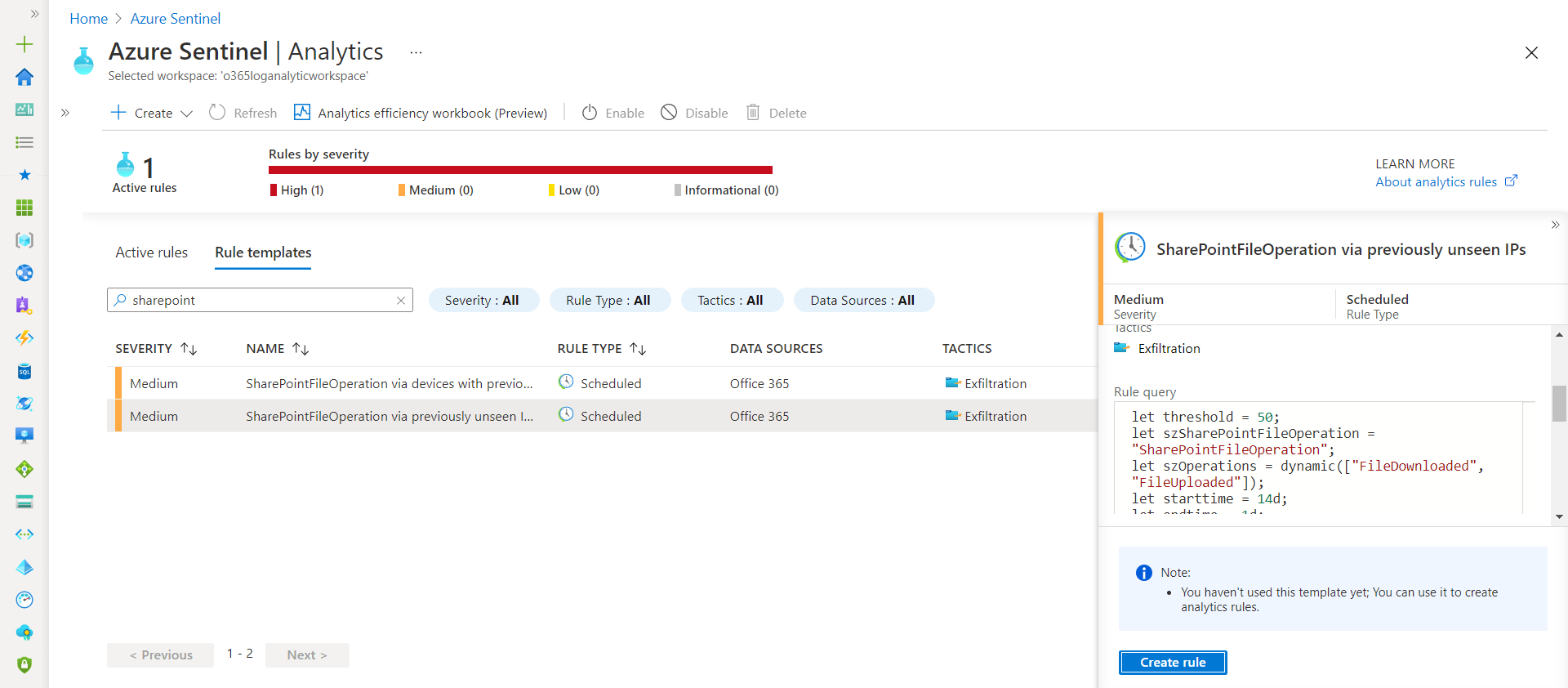Click the Azure Sentinel breadcrumb link
The height and width of the screenshot is (688, 1568).
(175, 19)
